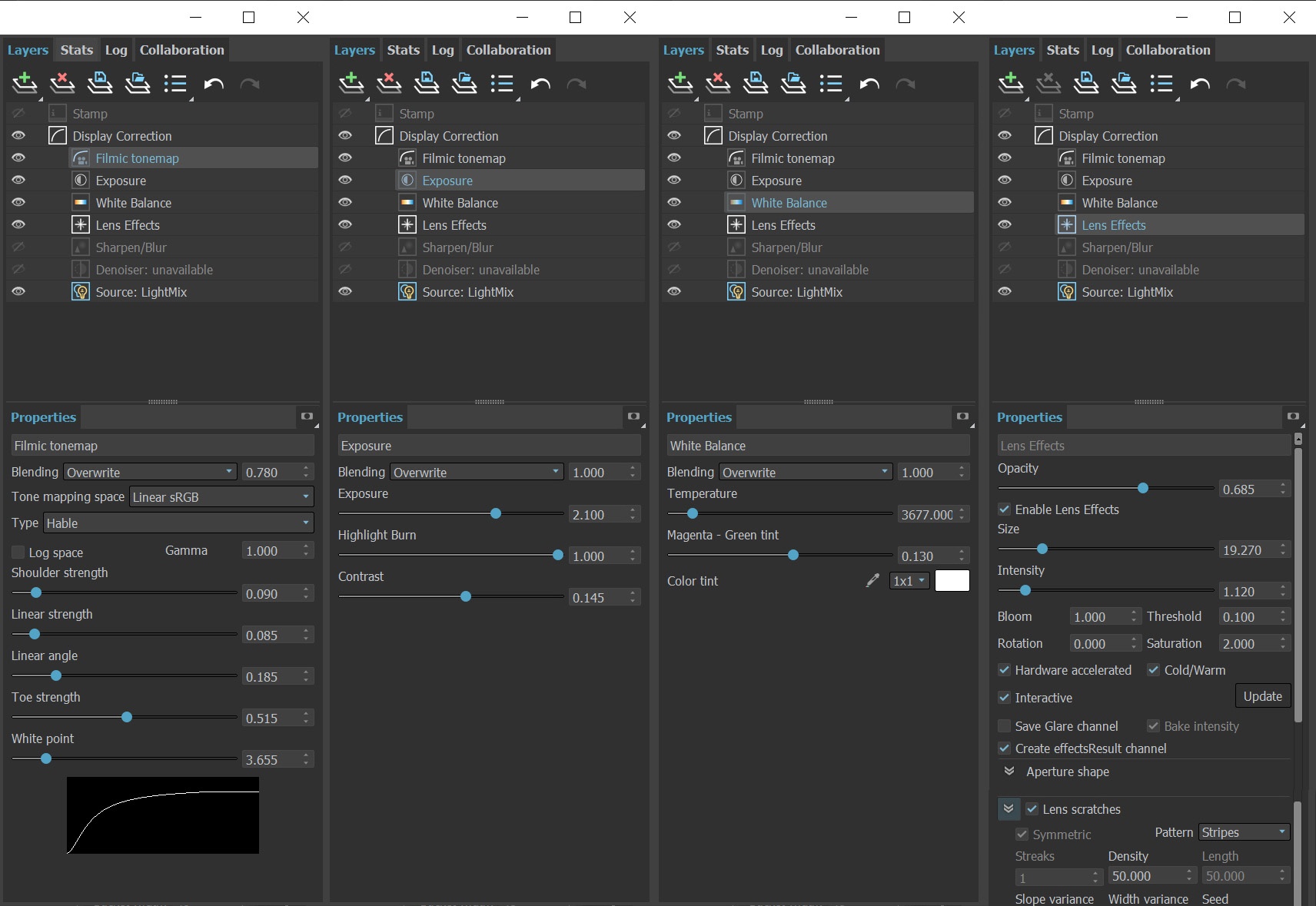Toggle Exposure layer eye in Exposure panel
Image resolution: width=1316 pixels, height=906 pixels.
click(x=345, y=180)
